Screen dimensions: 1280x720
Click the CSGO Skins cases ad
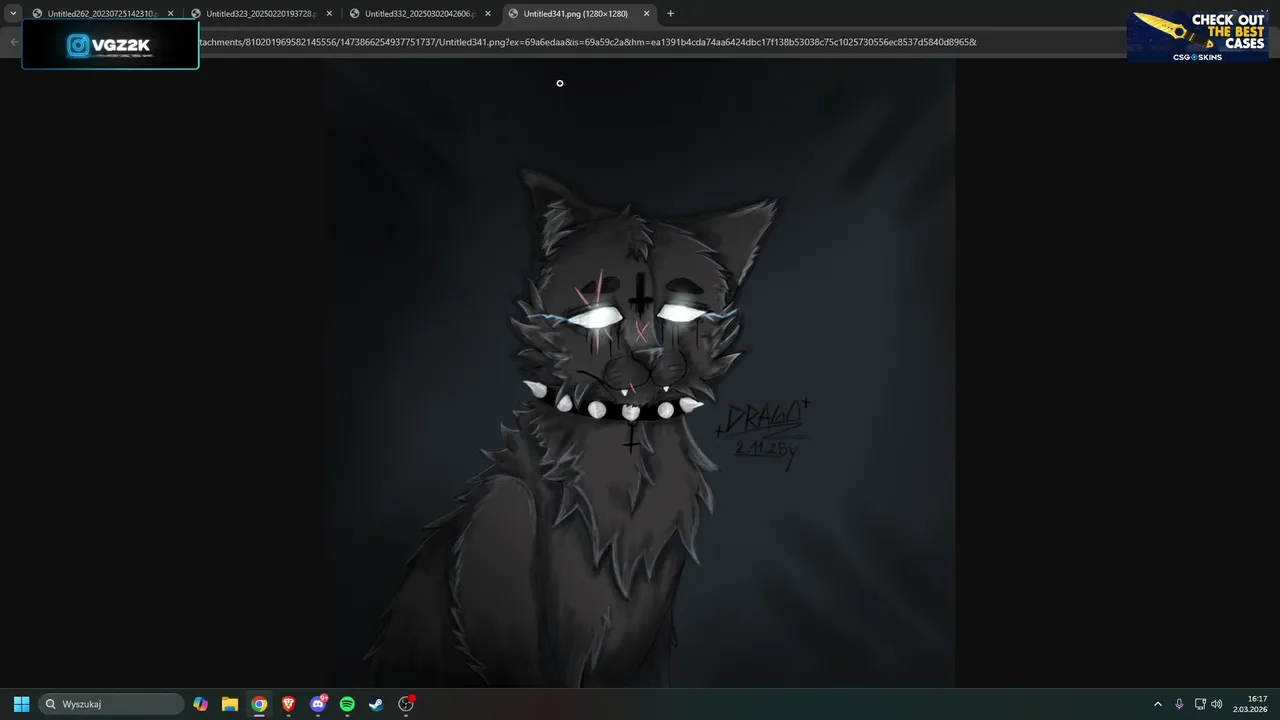pos(1198,37)
